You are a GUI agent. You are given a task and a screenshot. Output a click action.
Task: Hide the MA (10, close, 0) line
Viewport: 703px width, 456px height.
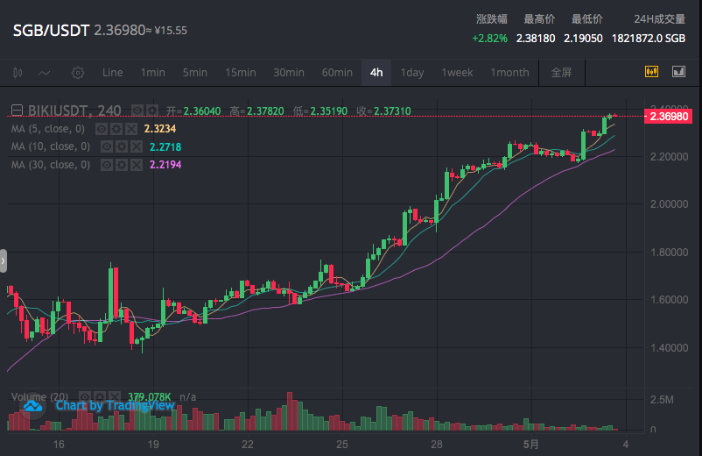click(107, 147)
